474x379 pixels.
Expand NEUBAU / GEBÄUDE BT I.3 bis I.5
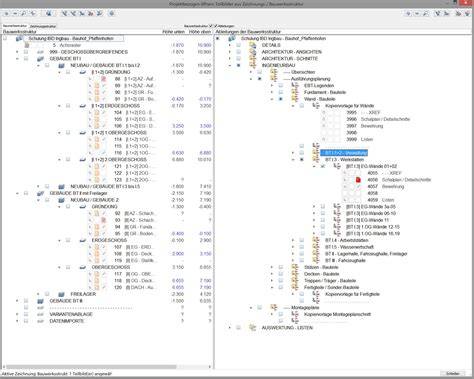[38, 186]
